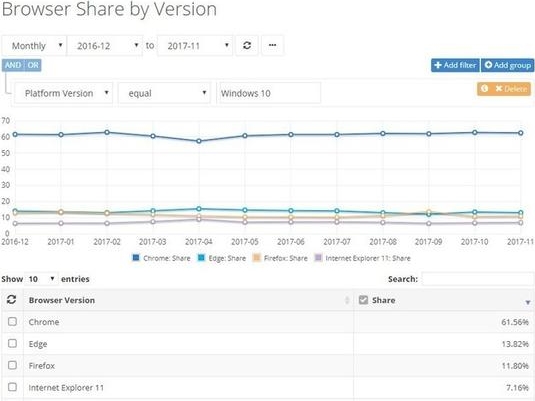Click Edge data point at 2017-04
Screen dimensions: 535x401
199,209
